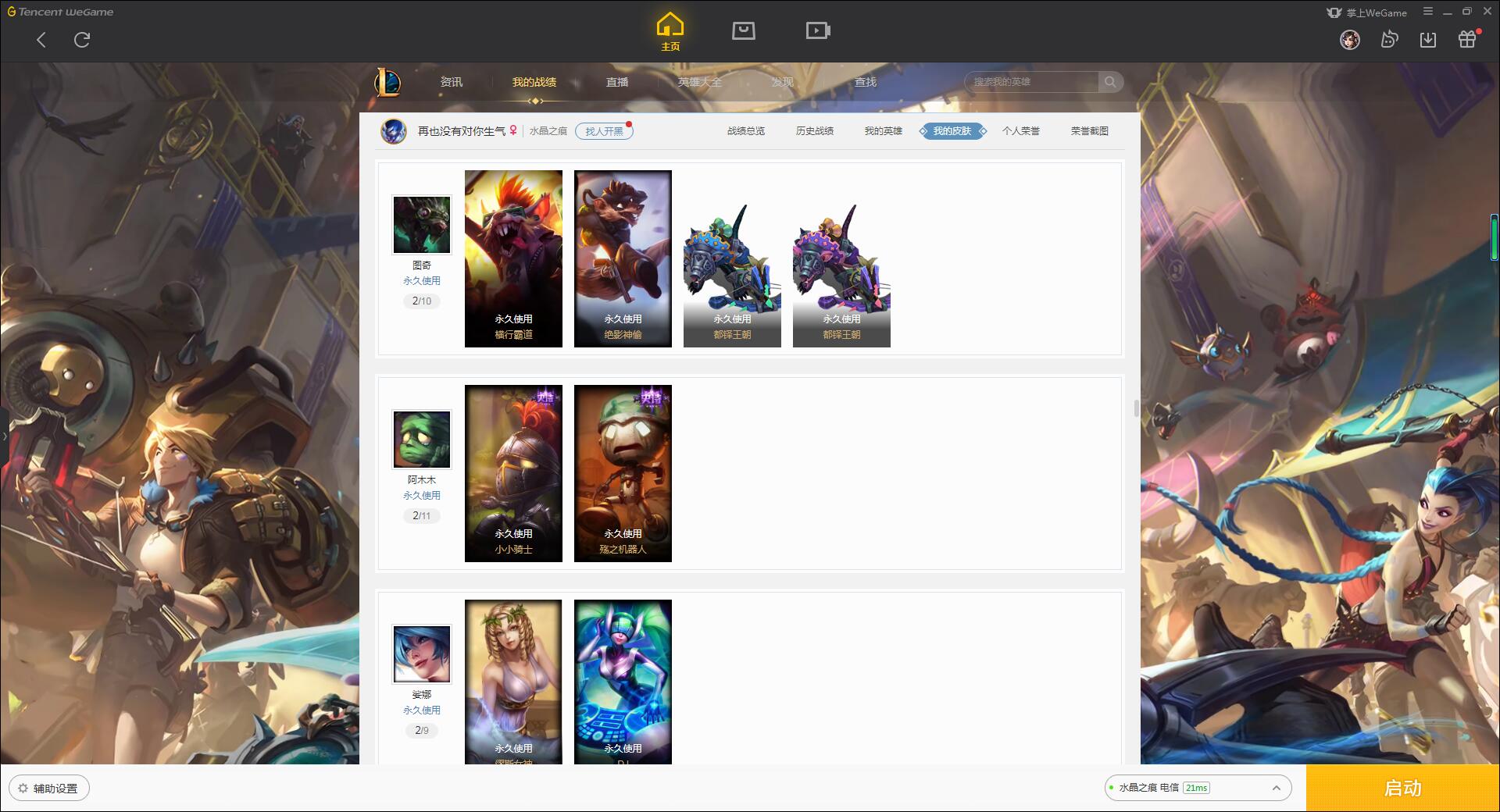This screenshot has height=812, width=1500.
Task: Switch to 荣誉截图 sub-tab
Action: point(1090,131)
